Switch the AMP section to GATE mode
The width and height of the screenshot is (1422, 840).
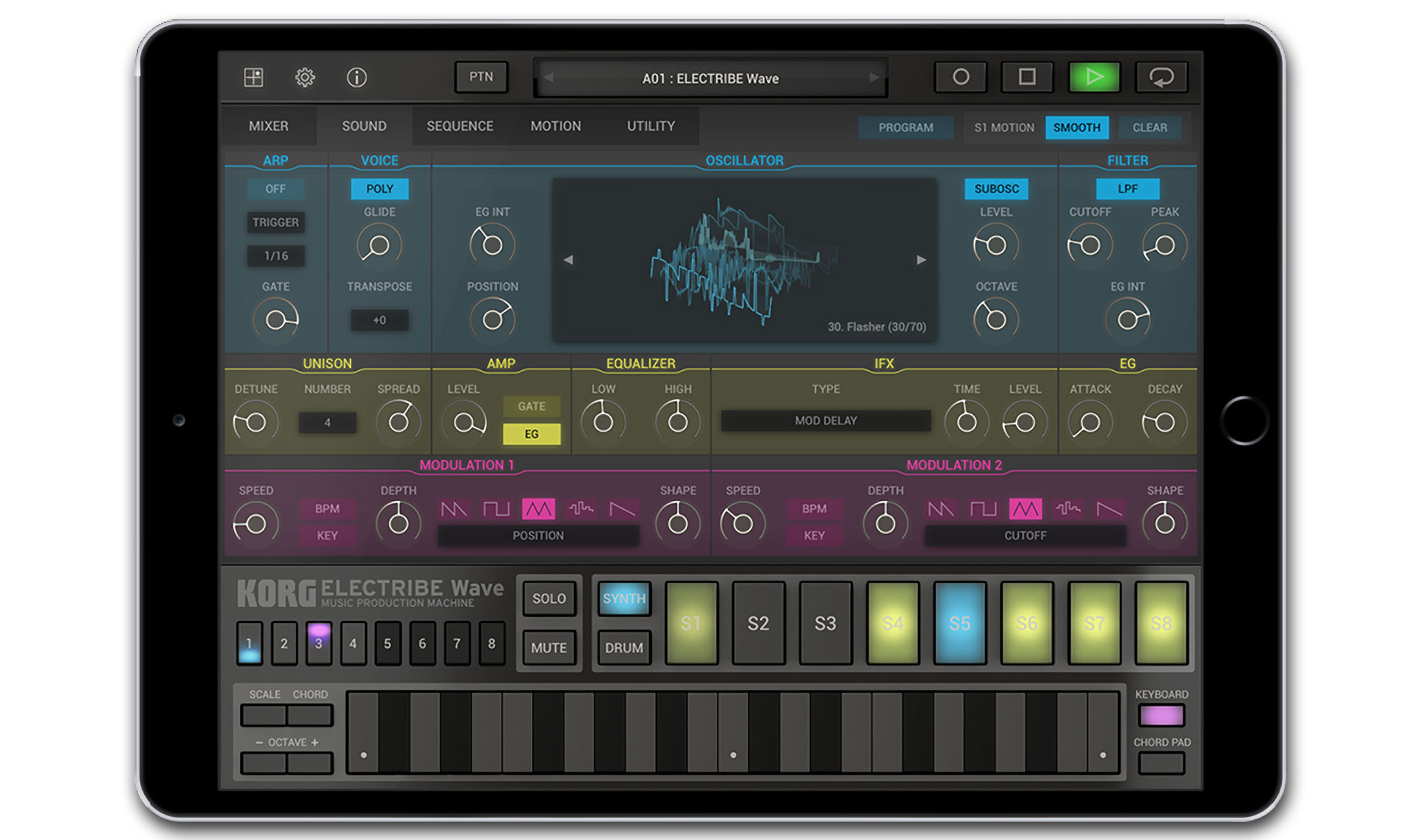pyautogui.click(x=532, y=406)
